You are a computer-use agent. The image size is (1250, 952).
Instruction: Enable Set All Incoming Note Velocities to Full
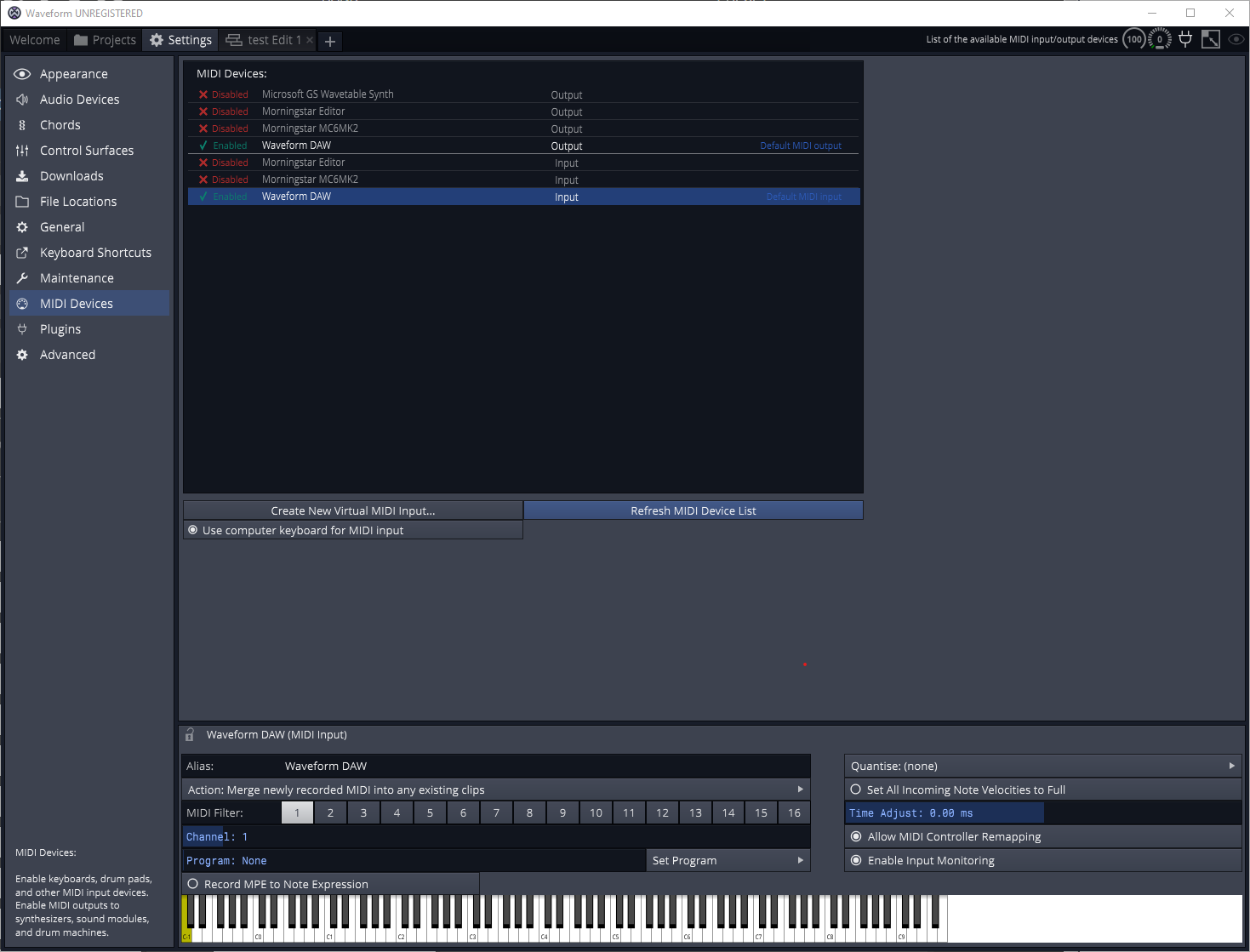click(x=856, y=790)
